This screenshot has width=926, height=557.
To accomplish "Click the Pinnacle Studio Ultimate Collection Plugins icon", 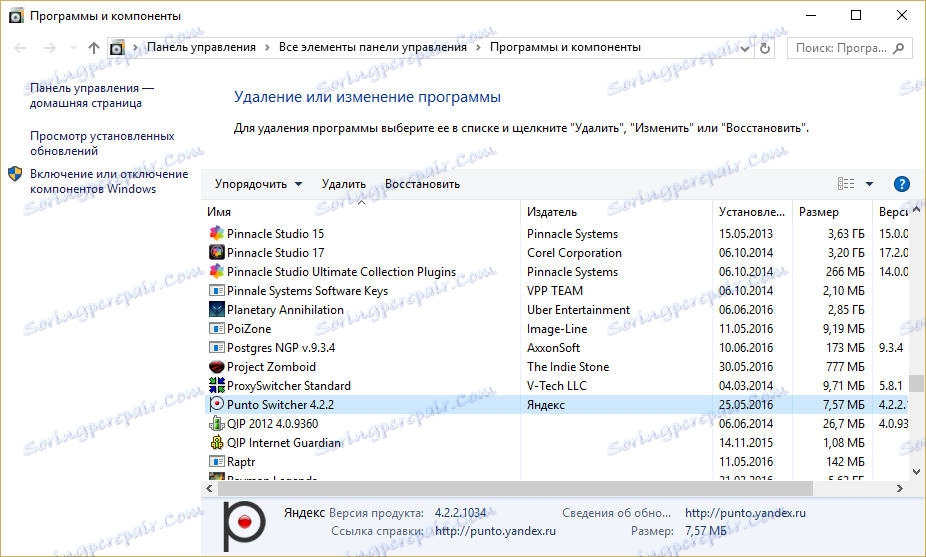I will 217,271.
